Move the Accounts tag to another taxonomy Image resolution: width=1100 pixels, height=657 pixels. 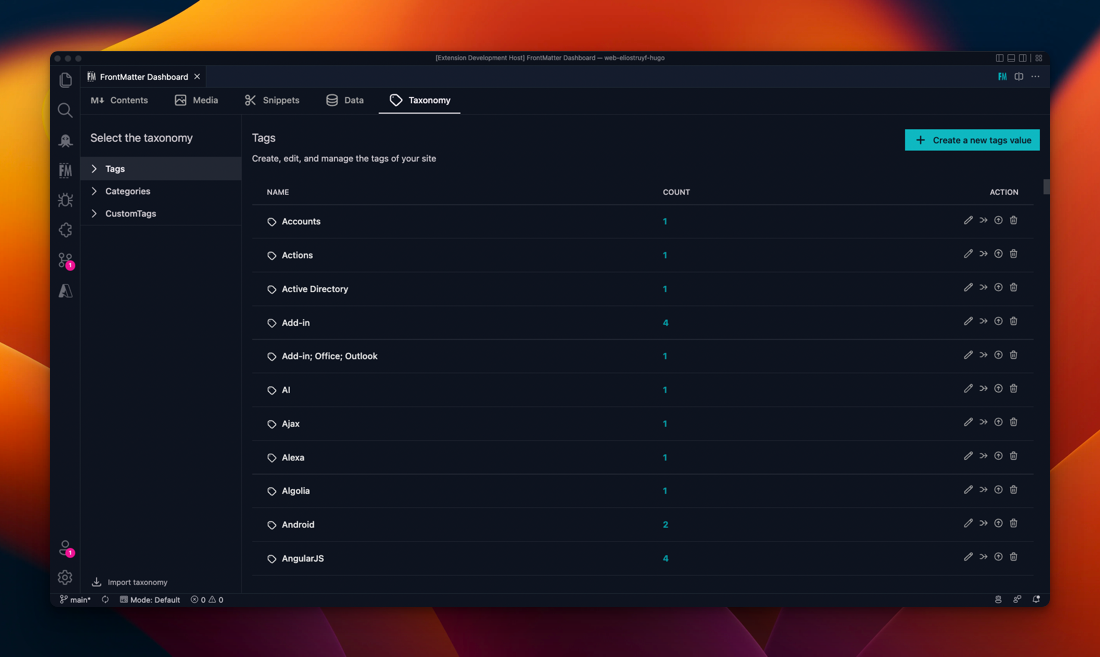998,220
